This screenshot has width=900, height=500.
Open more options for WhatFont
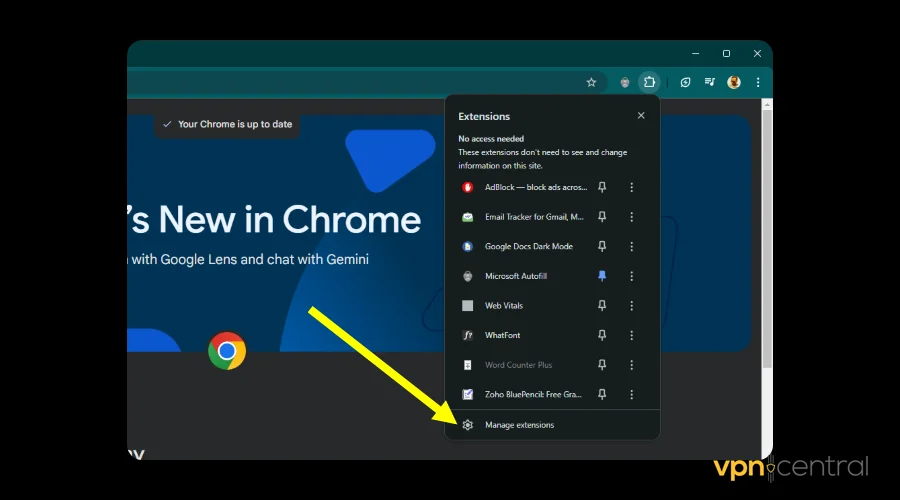pos(631,335)
